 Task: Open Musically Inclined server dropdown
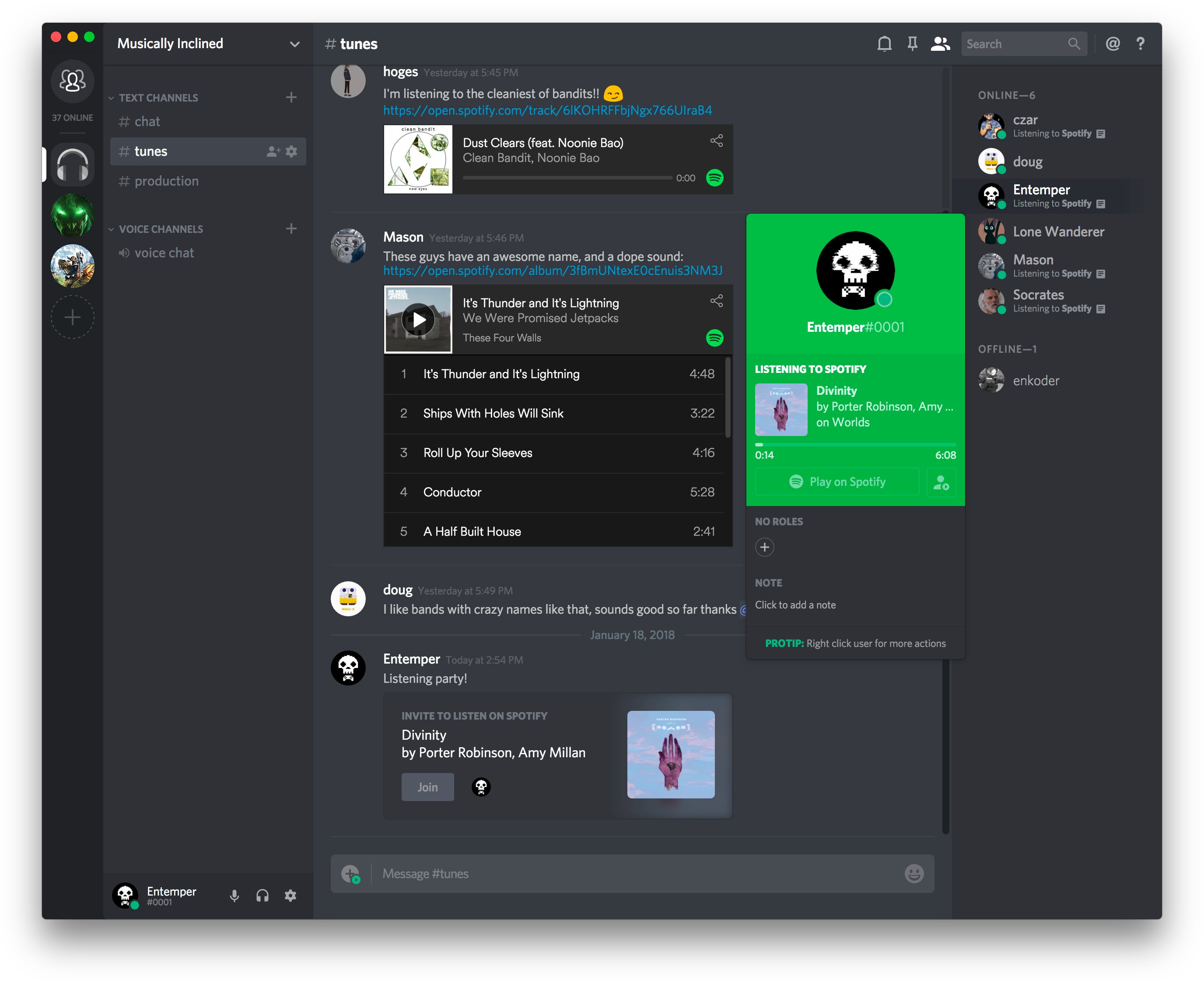click(x=294, y=44)
